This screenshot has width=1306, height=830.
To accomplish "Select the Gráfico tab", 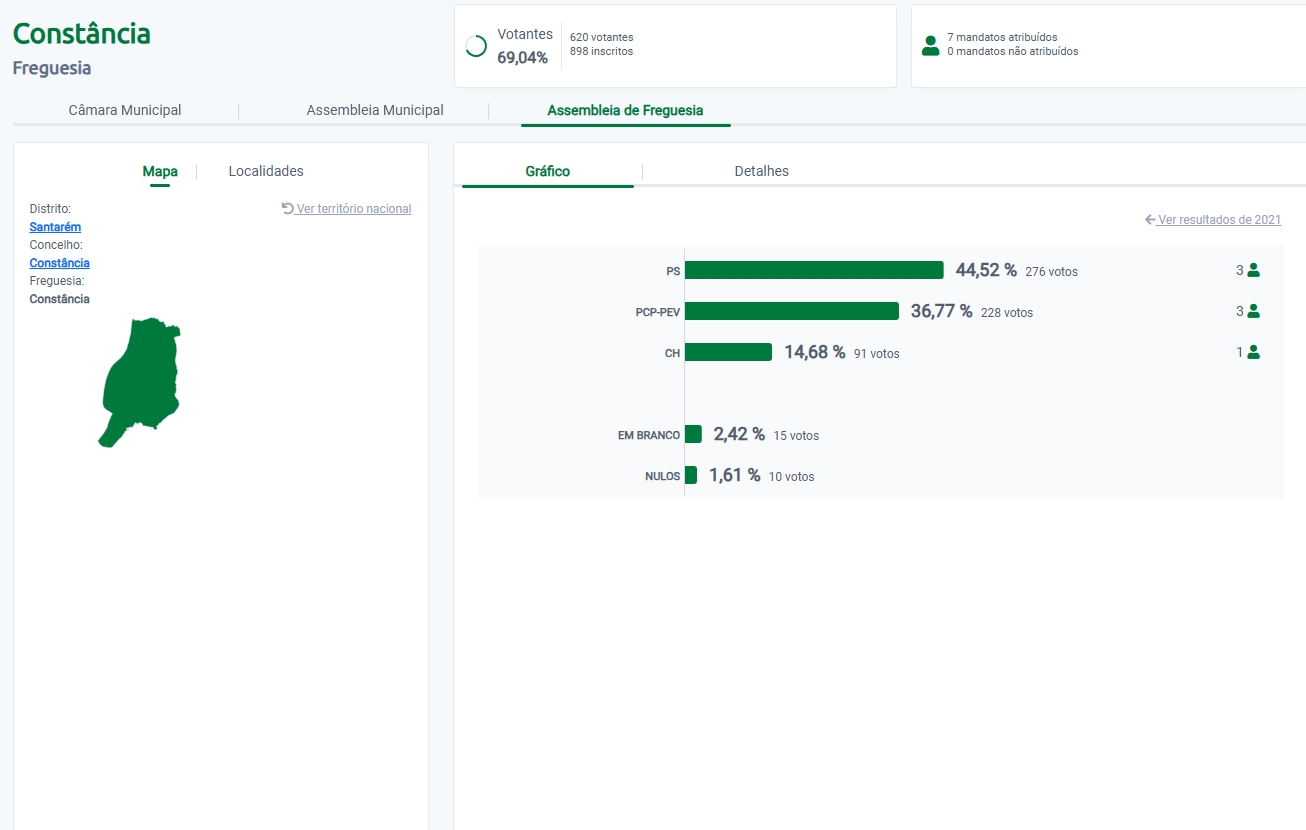I will pos(547,171).
